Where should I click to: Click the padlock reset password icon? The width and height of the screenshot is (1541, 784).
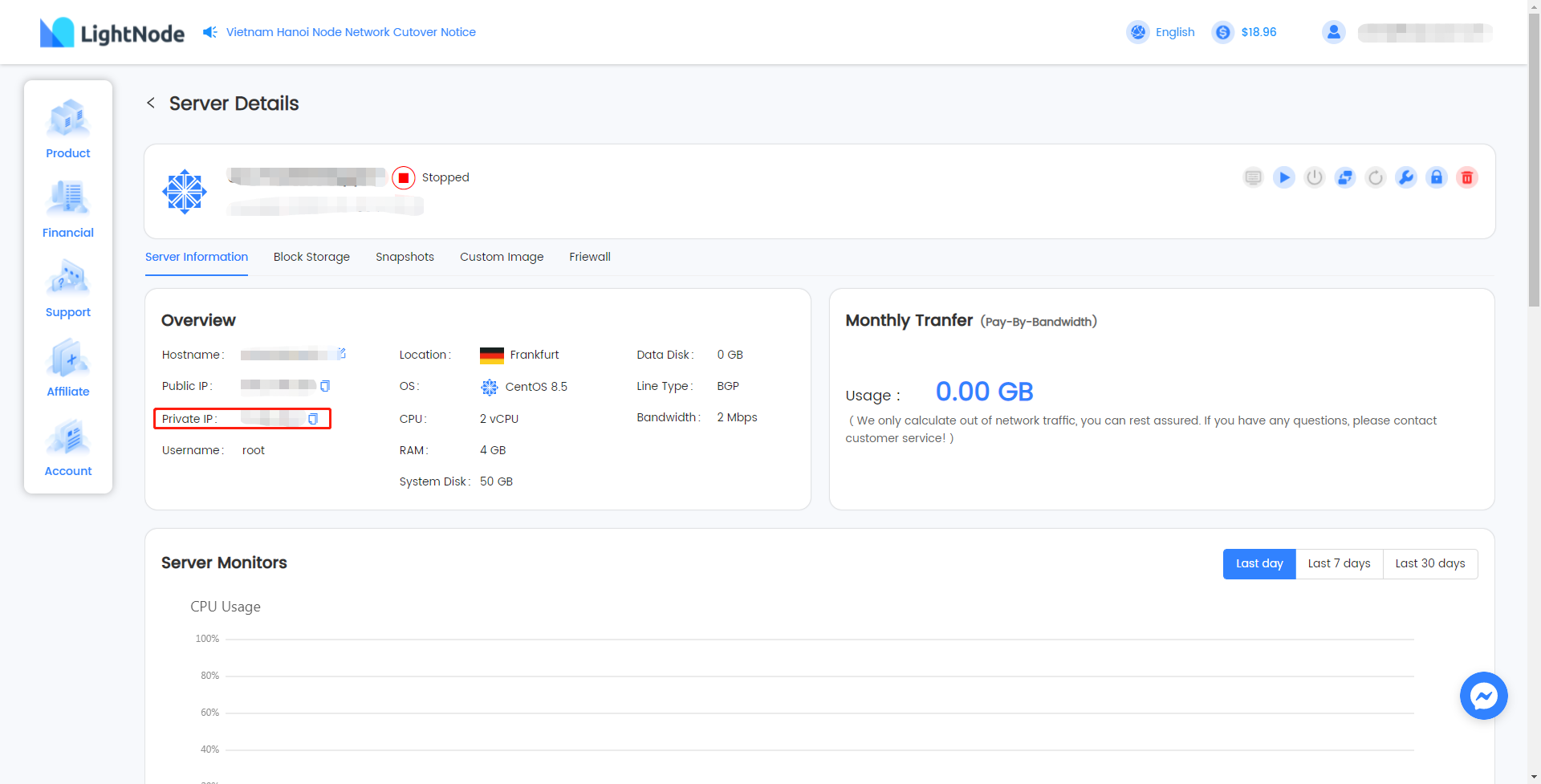1437,177
